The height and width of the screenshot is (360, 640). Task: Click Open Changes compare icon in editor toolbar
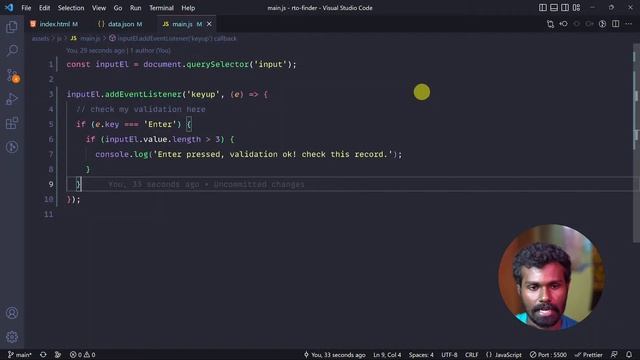click(x=550, y=24)
